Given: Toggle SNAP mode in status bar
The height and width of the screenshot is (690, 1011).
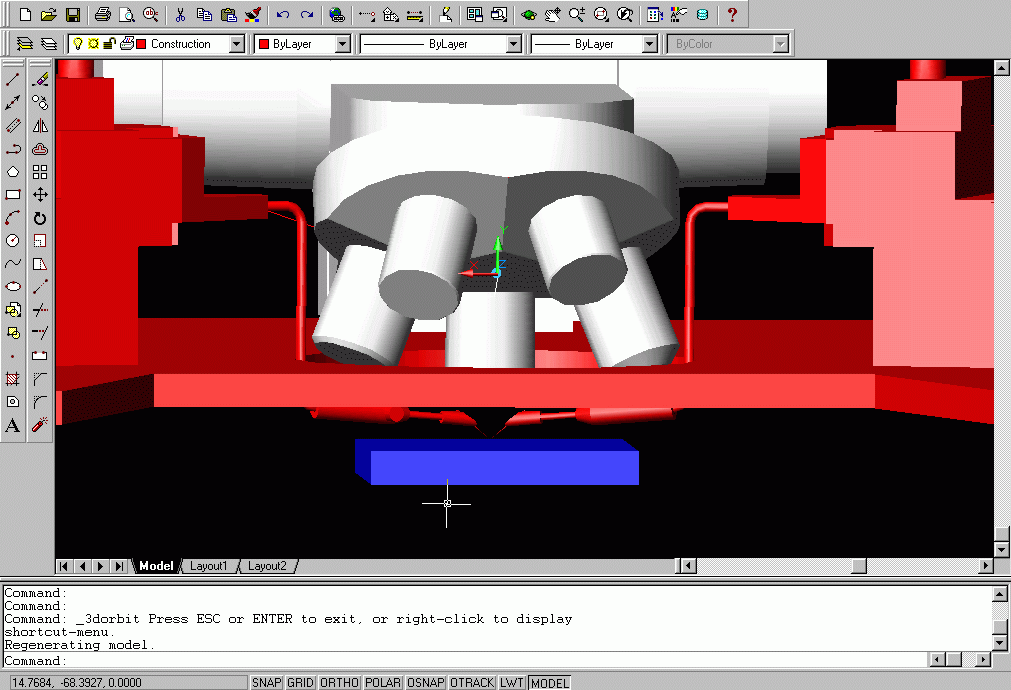Looking at the screenshot, I should (266, 683).
